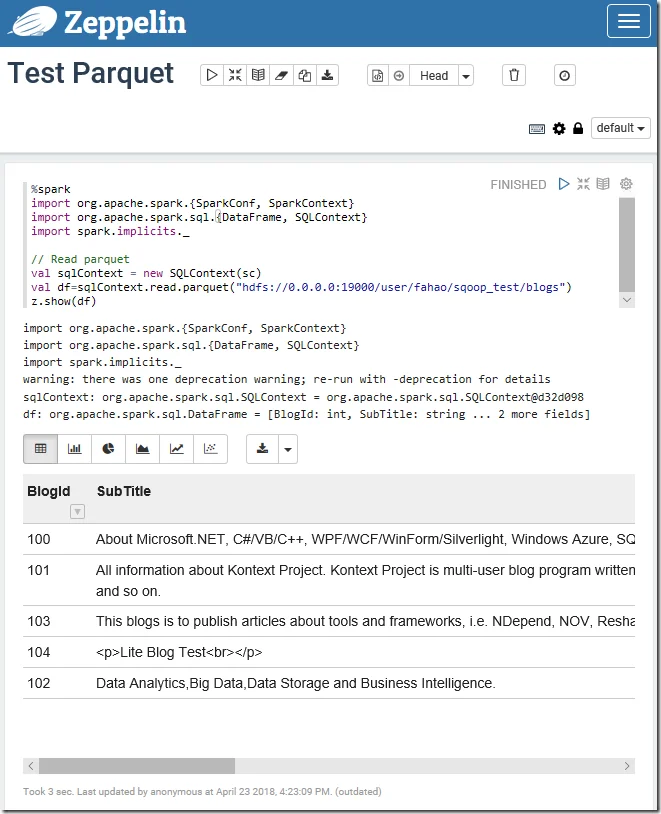Open the paragraph settings gear menu
The image size is (661, 814).
[624, 184]
